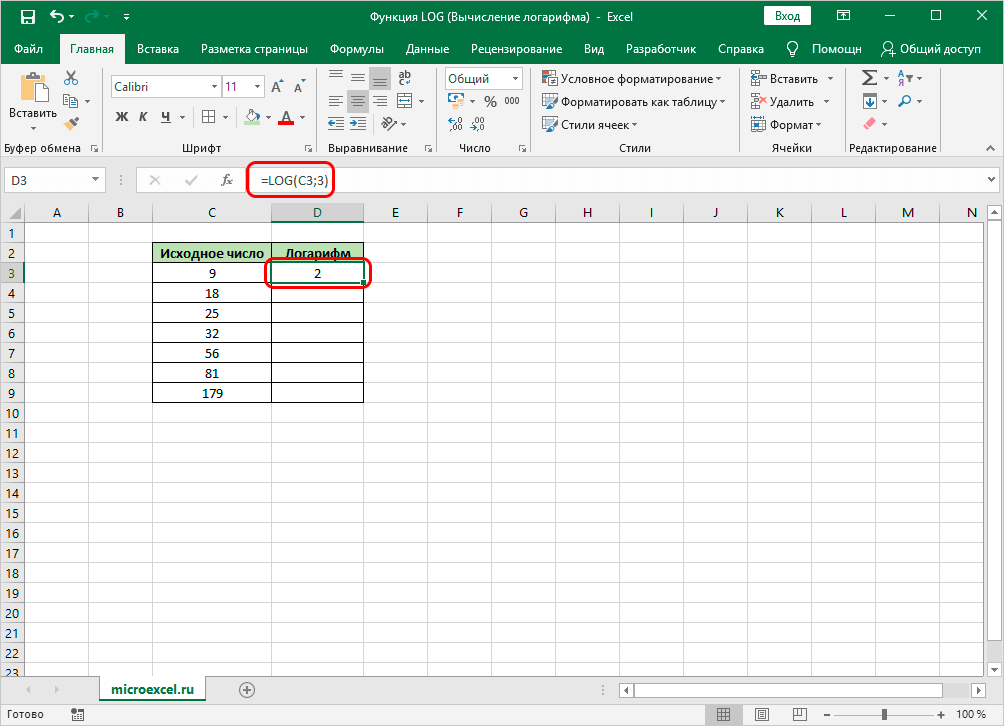Click the Percent Style button

pos(490,101)
